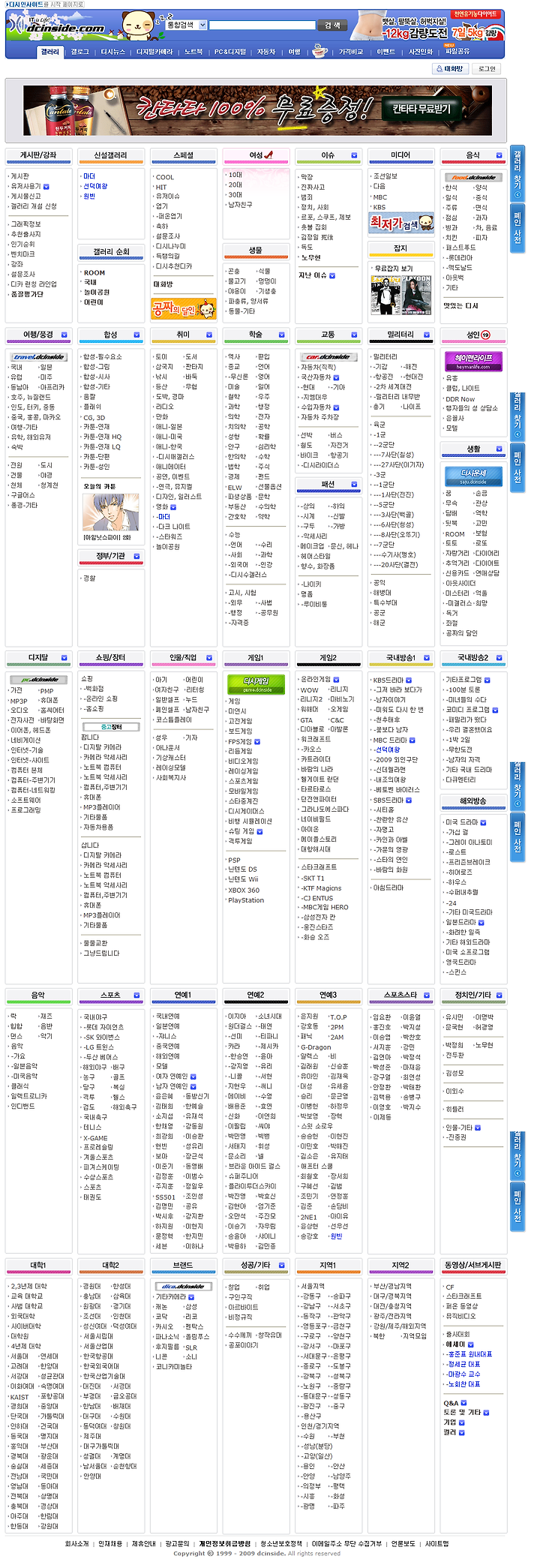Image resolution: width=540 pixels, height=1568 pixels.
Task: Click the 로그인 button
Action: [x=487, y=69]
